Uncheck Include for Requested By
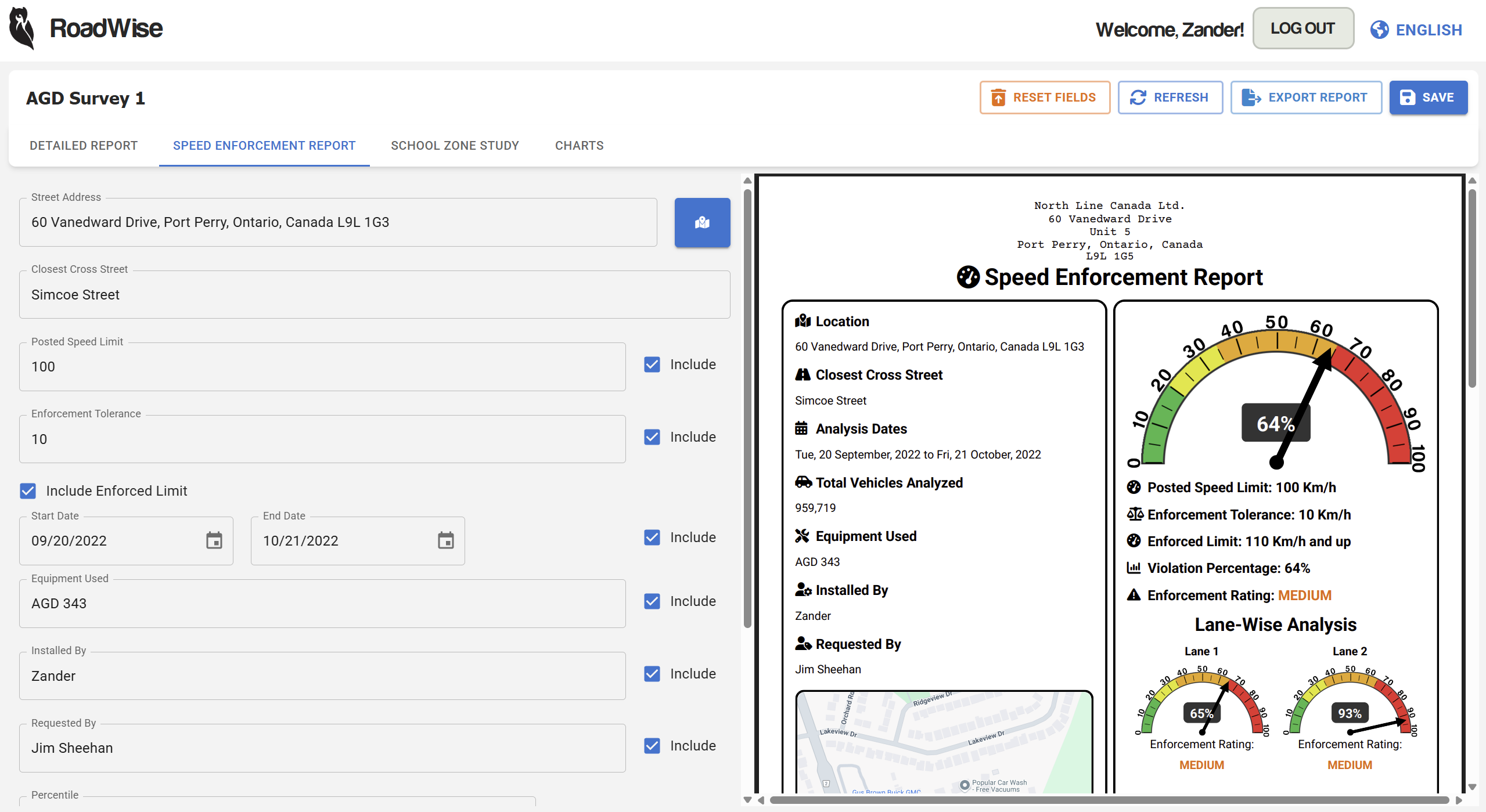The height and width of the screenshot is (812, 1486). 652,746
